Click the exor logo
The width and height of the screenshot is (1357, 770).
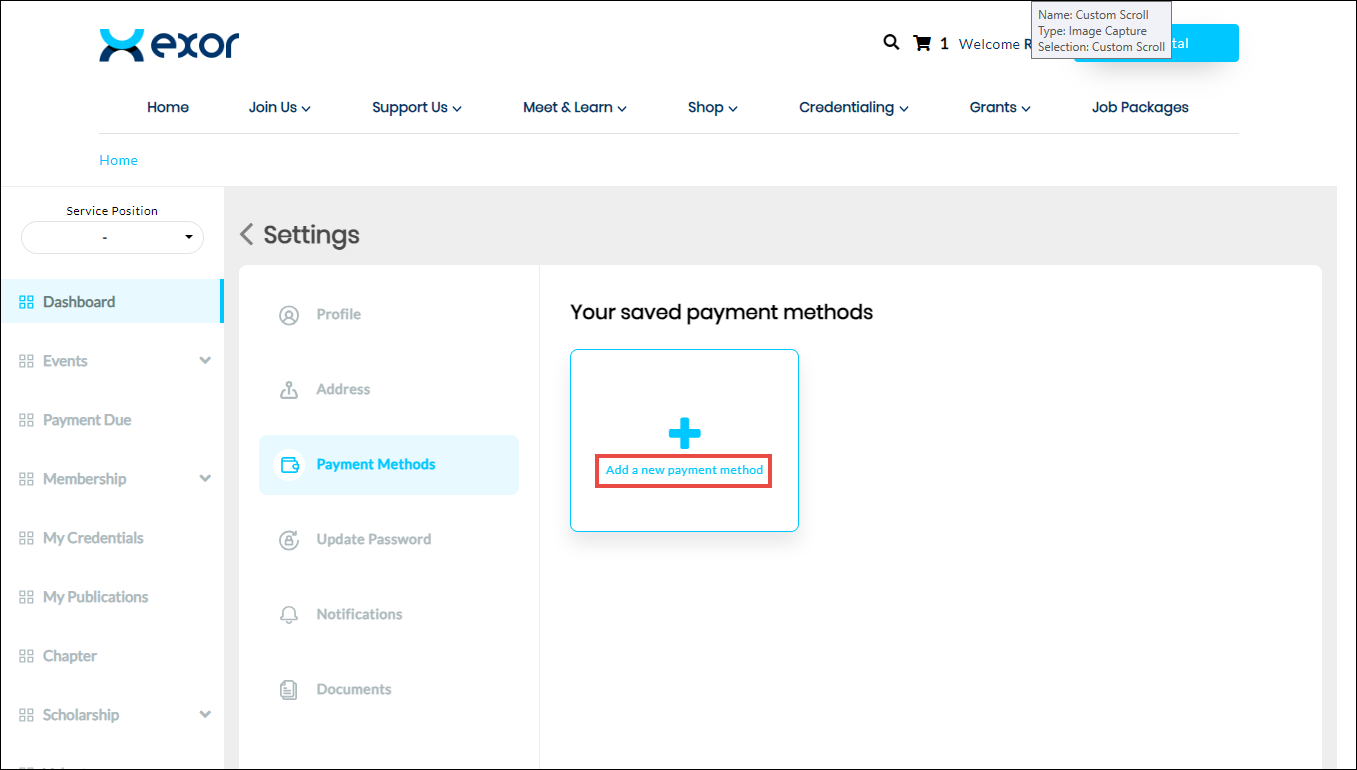(x=169, y=45)
